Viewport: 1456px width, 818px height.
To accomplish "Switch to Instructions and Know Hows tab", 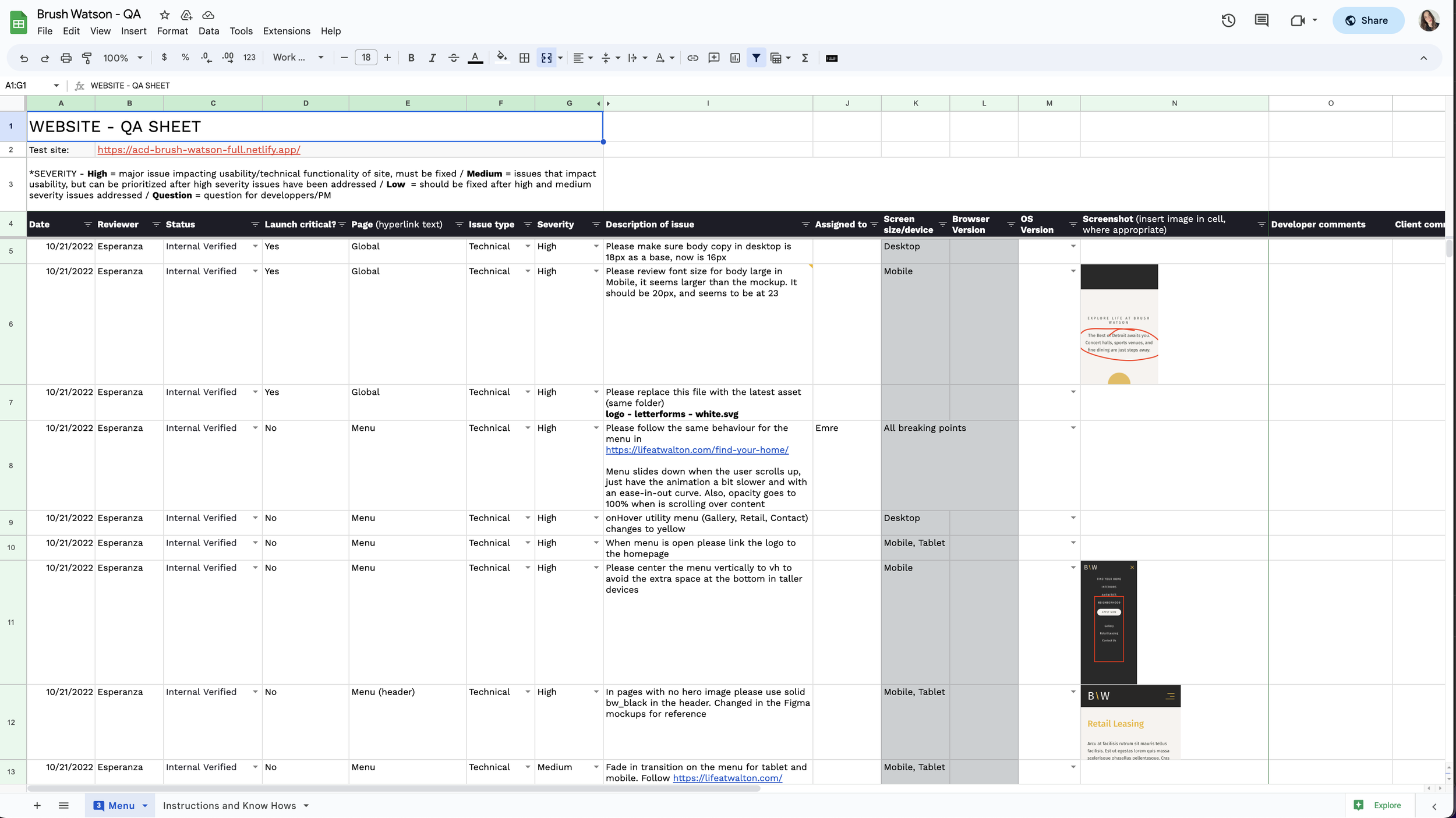I will click(x=229, y=805).
